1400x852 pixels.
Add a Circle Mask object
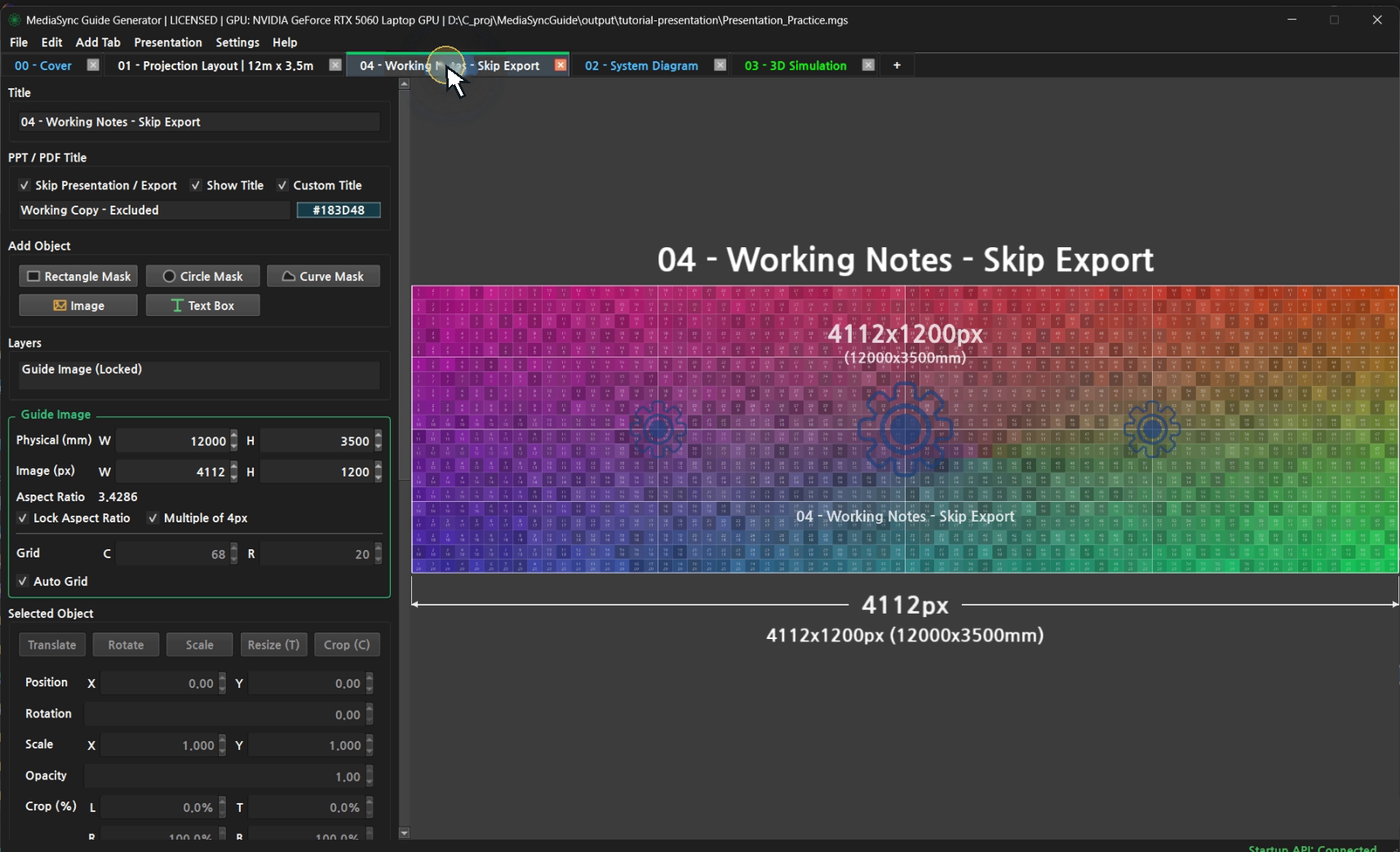tap(202, 276)
